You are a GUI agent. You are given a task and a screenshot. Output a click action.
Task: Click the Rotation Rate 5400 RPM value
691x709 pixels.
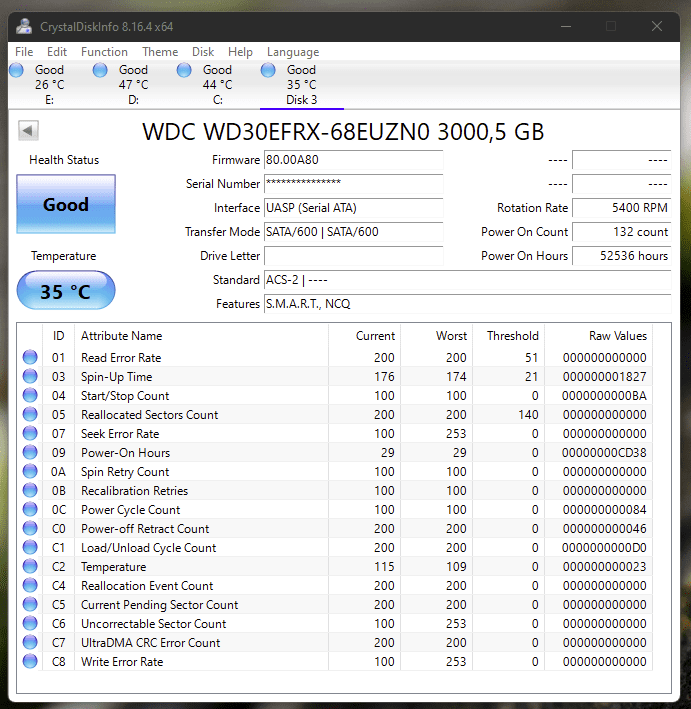tap(622, 208)
